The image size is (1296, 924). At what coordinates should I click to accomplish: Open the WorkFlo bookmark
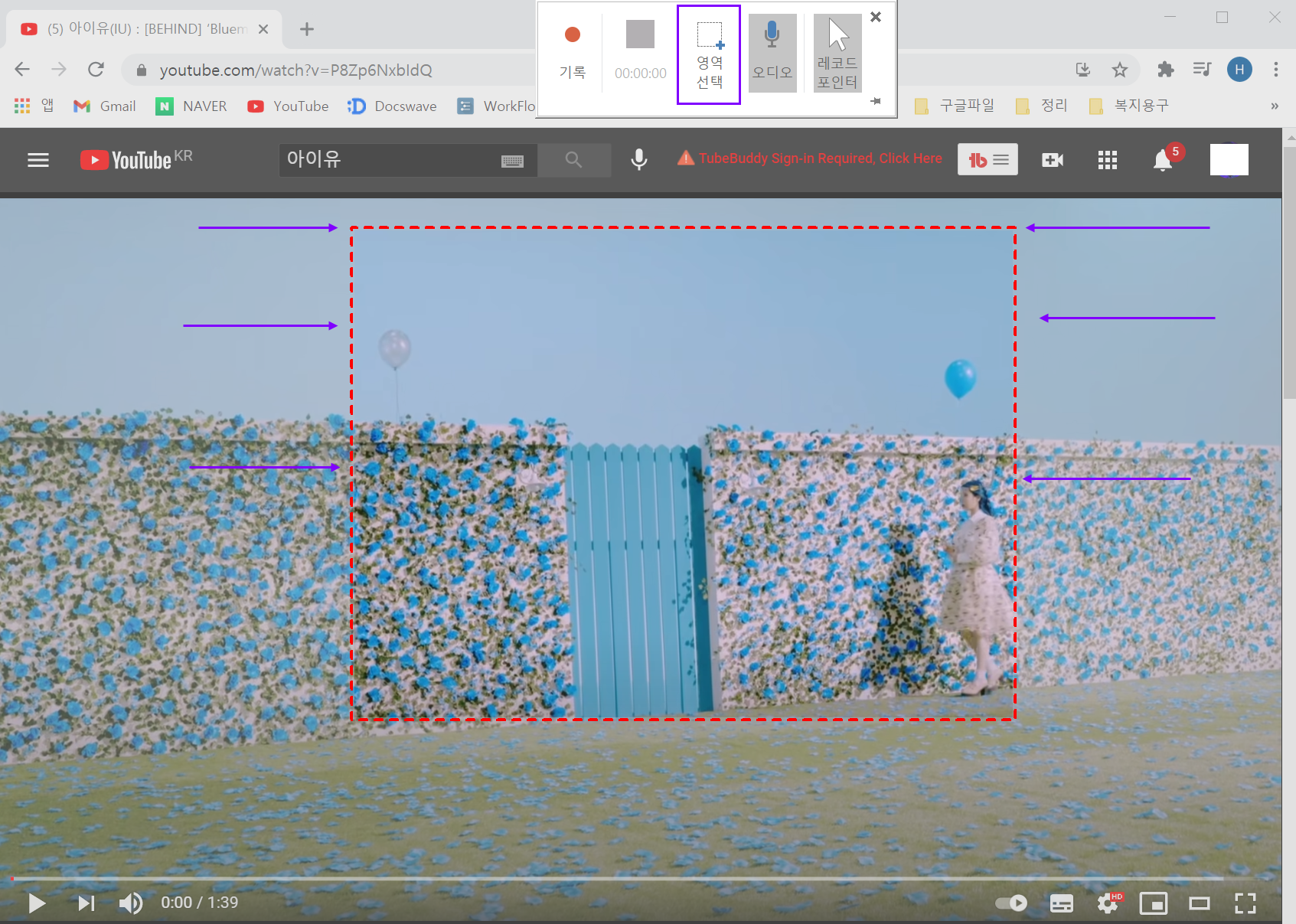point(496,106)
